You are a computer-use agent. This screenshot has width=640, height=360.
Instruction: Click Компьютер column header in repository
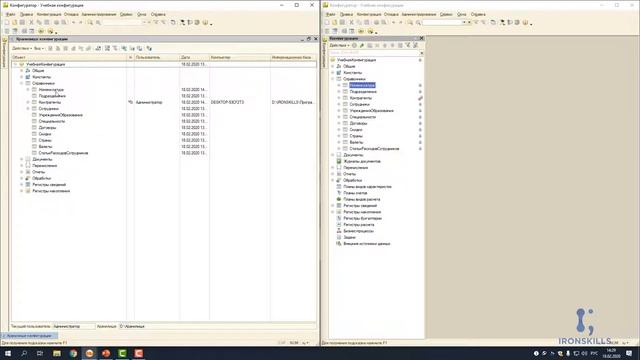click(x=240, y=58)
